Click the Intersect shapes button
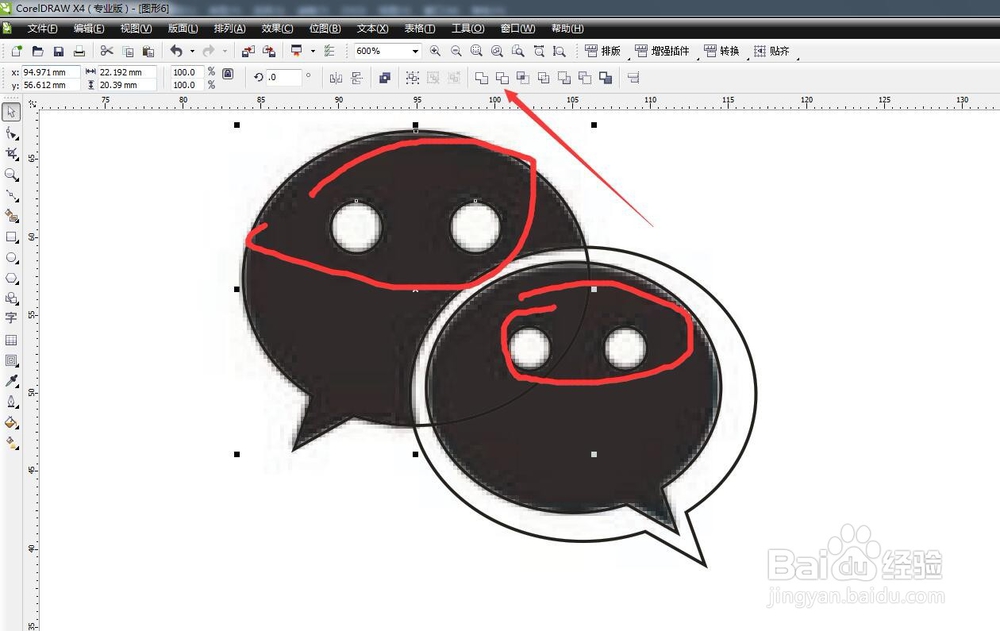The width and height of the screenshot is (1000, 631). pyautogui.click(x=523, y=78)
